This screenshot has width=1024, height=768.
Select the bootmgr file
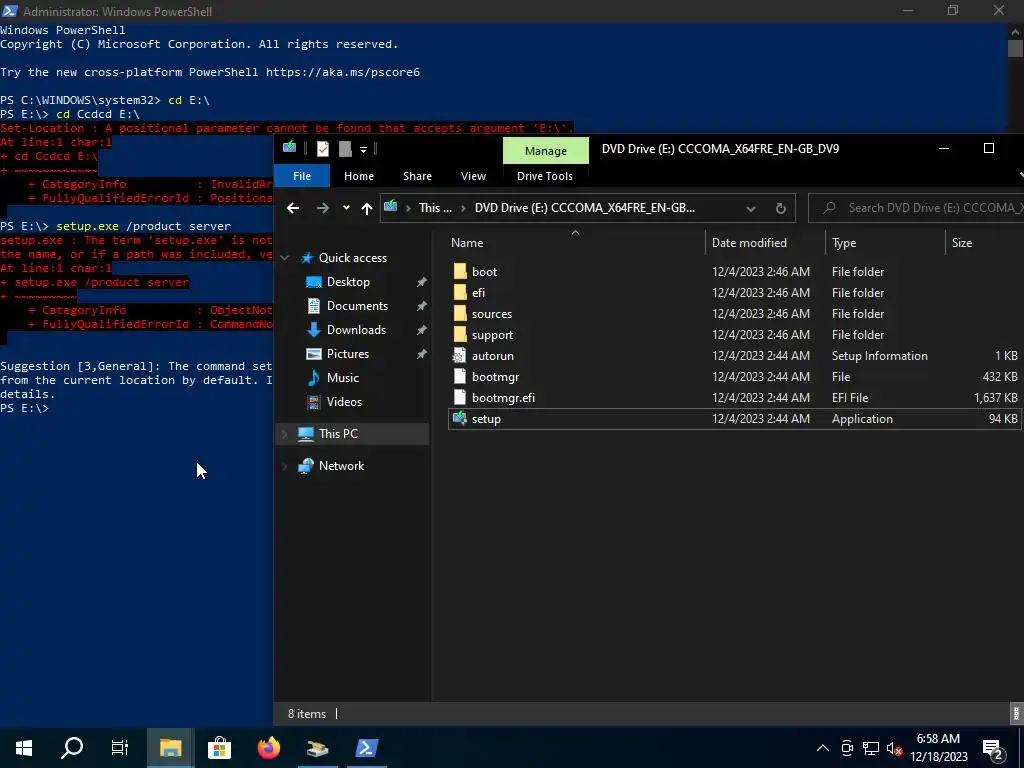(x=495, y=376)
